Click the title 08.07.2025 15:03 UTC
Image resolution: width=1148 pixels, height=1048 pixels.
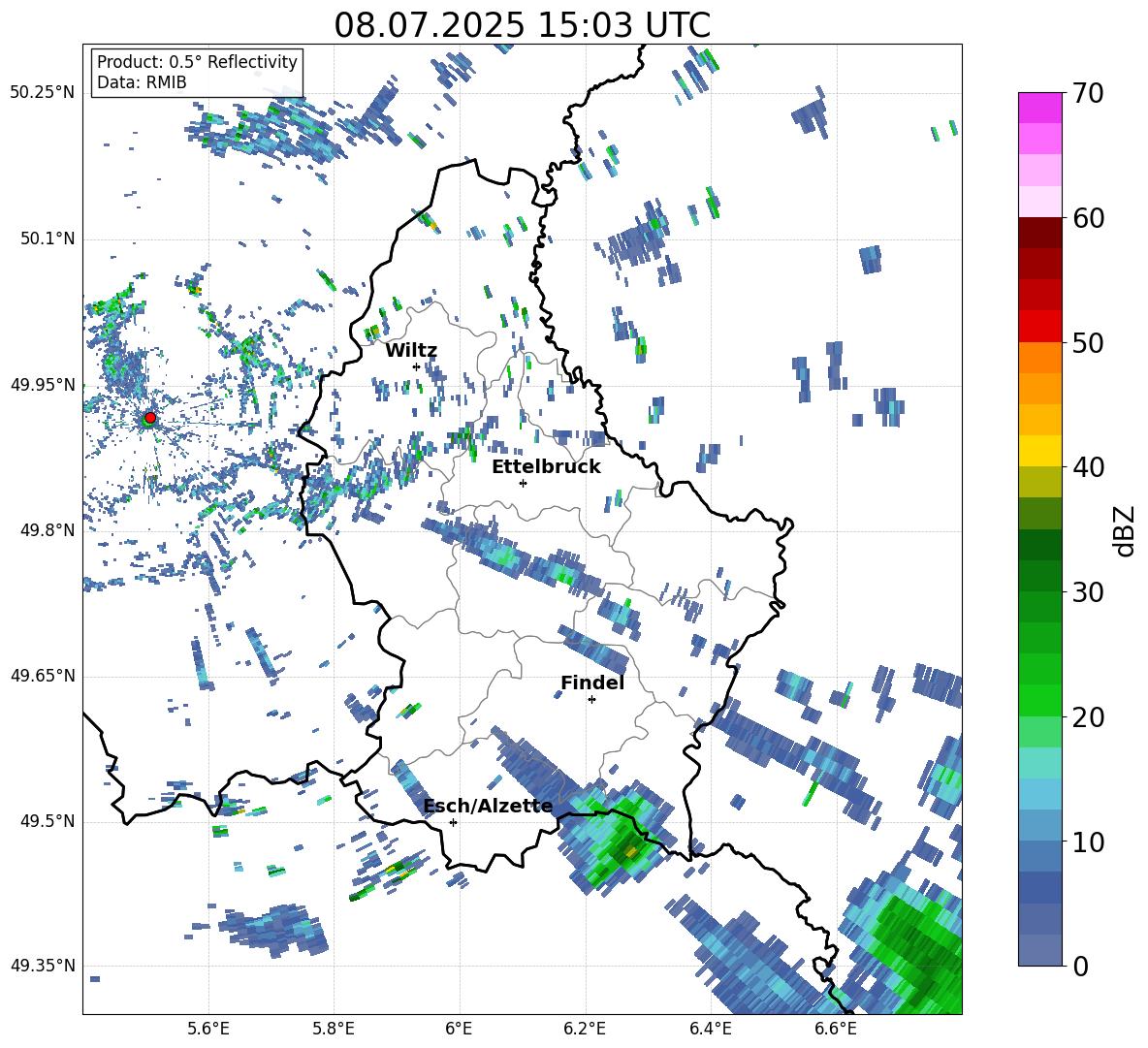[522, 25]
